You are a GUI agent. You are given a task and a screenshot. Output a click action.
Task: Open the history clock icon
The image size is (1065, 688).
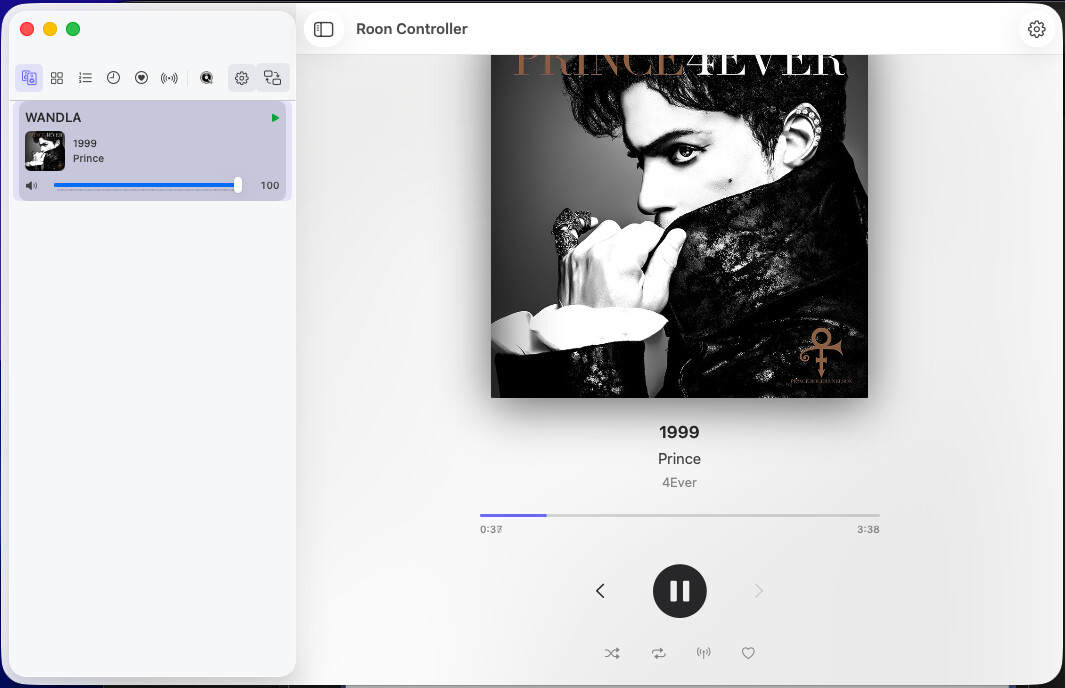tap(113, 78)
